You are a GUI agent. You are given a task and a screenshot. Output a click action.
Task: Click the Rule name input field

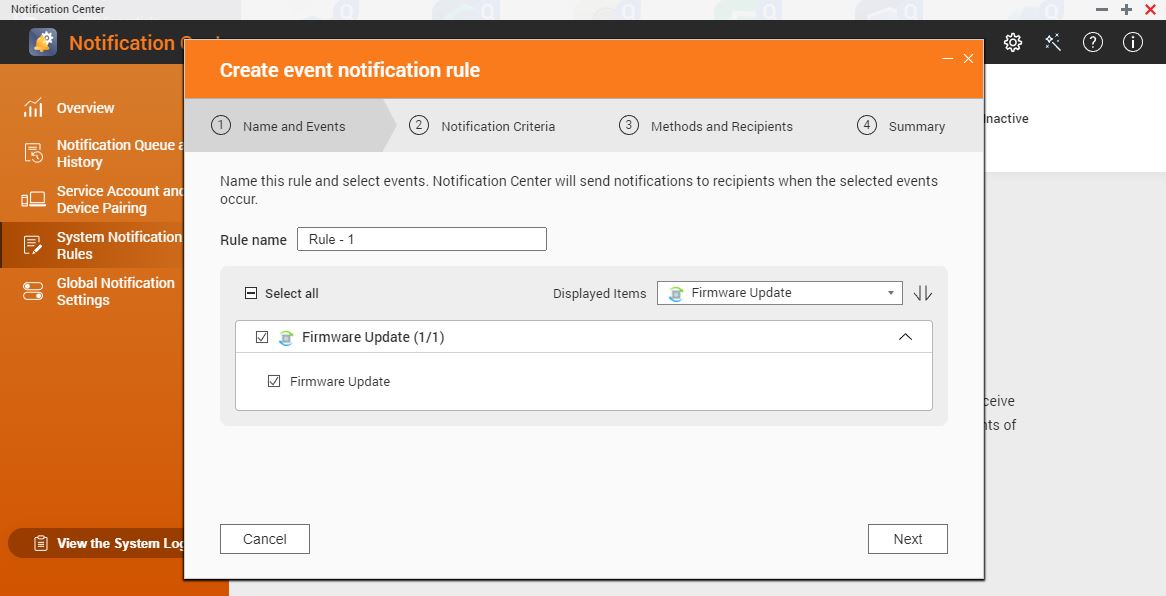(422, 239)
